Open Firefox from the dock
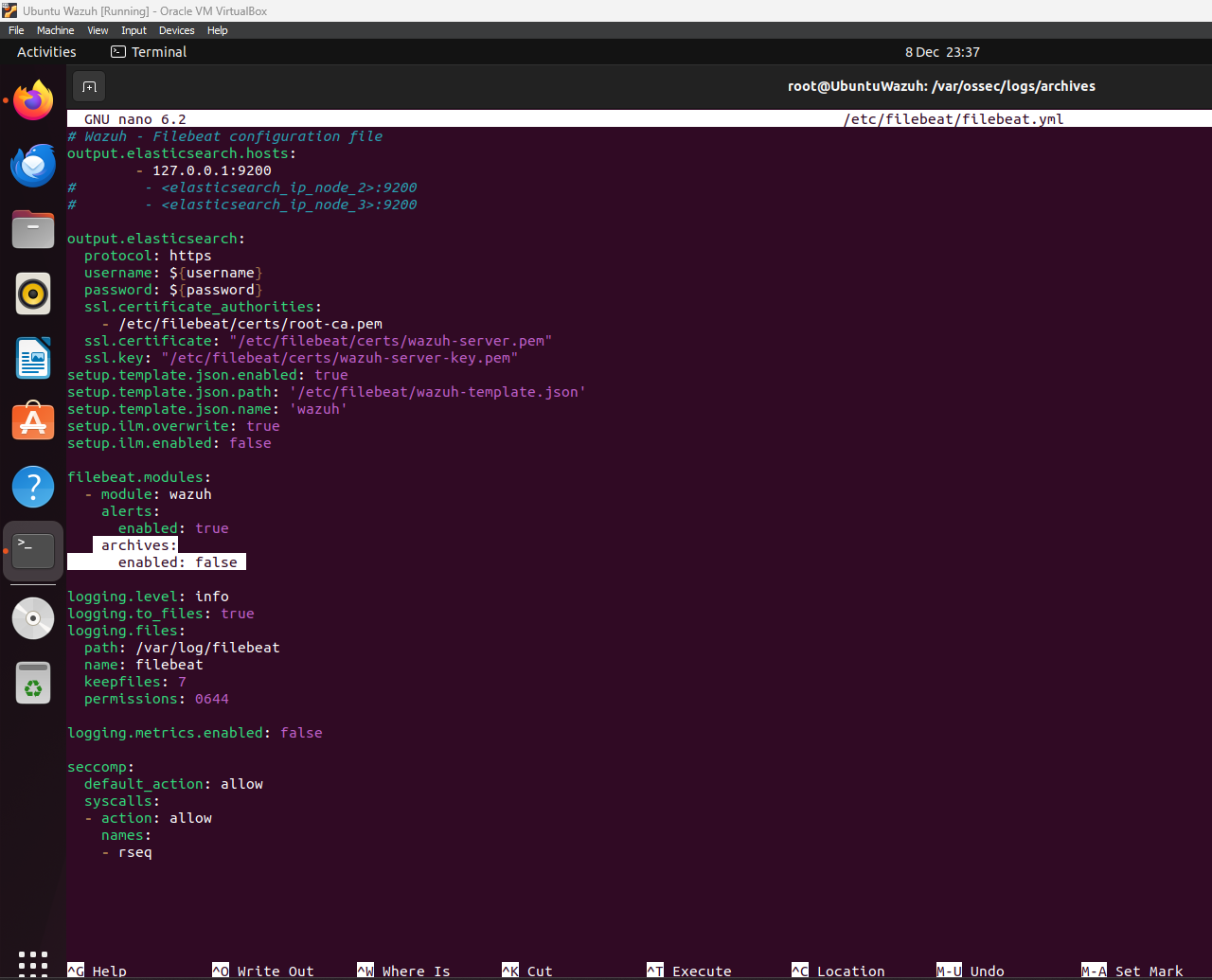Screen dimensions: 1212x980 point(33,99)
